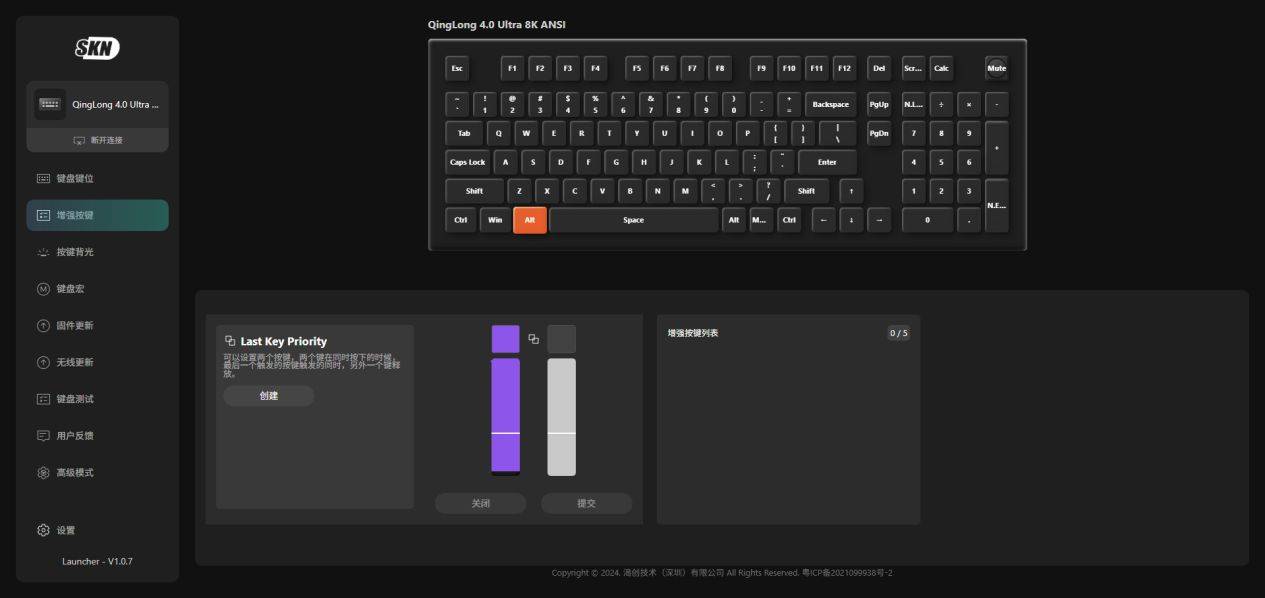Viewport: 1265px width, 598px height.
Task: Click the purple first key slot
Action: coord(505,339)
